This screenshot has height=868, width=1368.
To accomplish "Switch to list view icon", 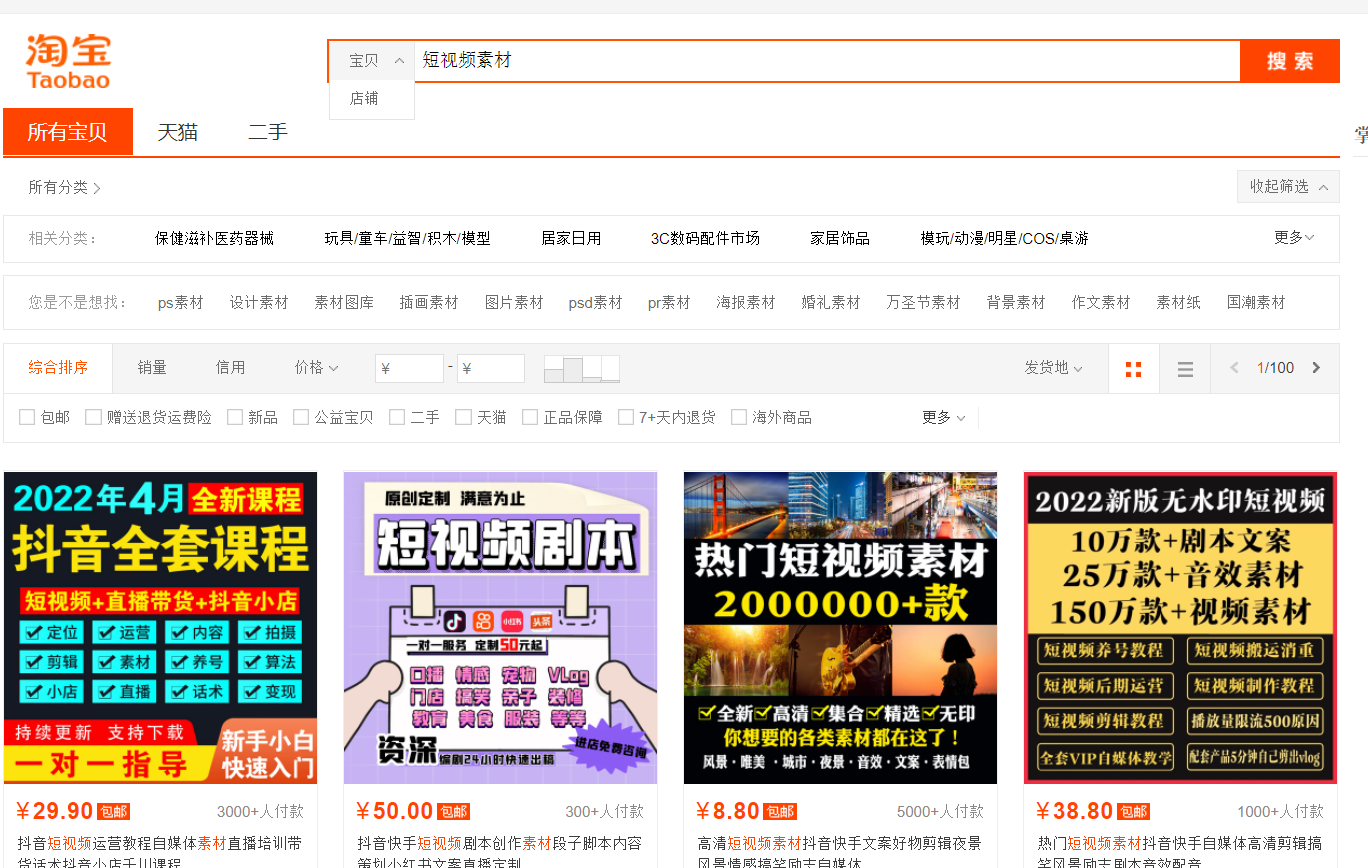I will coord(1185,369).
